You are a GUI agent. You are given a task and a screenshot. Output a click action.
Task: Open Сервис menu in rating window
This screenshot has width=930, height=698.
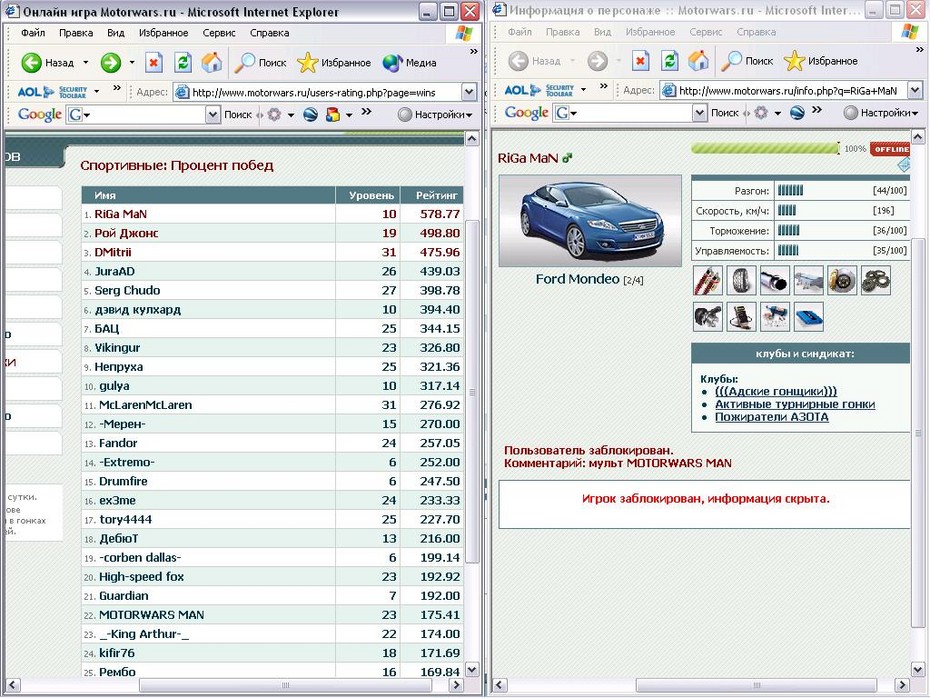click(x=219, y=33)
